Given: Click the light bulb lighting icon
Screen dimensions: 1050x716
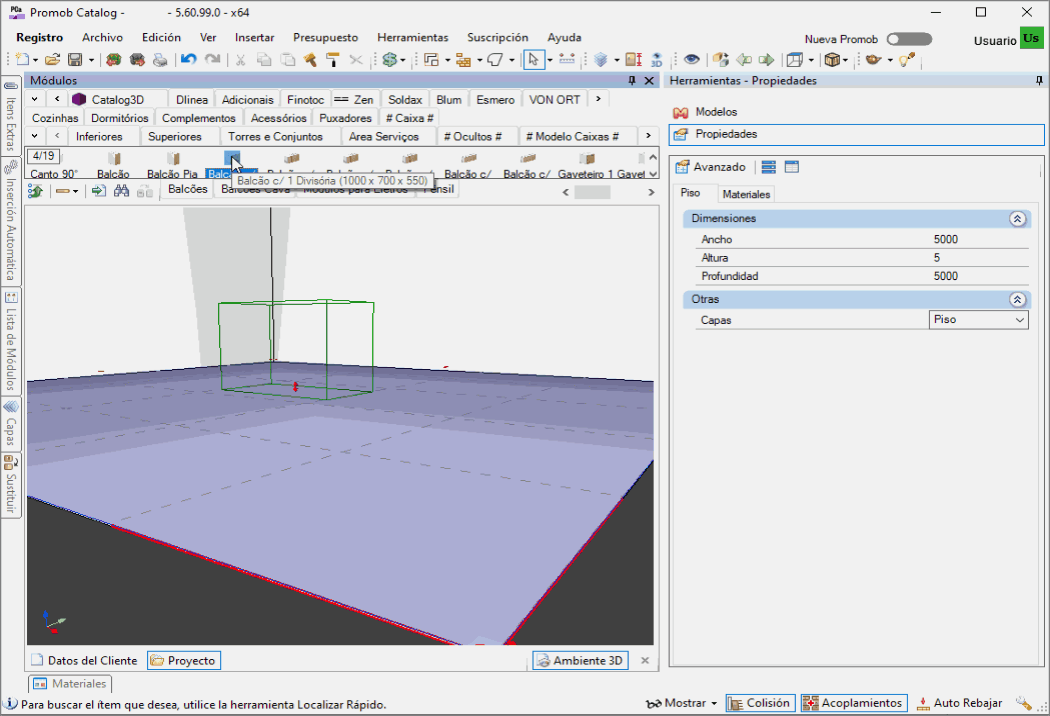Looking at the screenshot, I should tap(907, 60).
